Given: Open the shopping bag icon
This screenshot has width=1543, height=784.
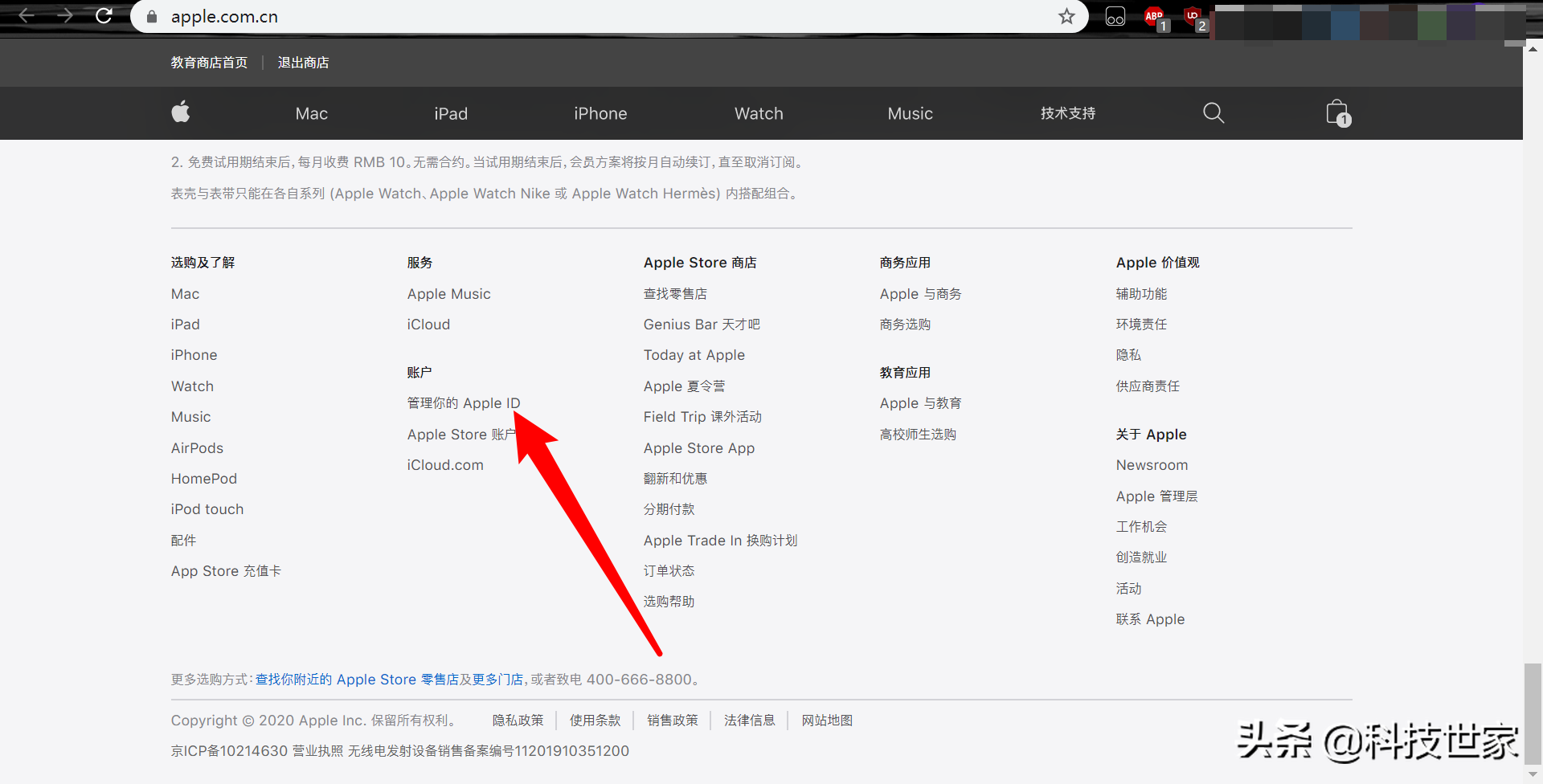Looking at the screenshot, I should coord(1336,112).
